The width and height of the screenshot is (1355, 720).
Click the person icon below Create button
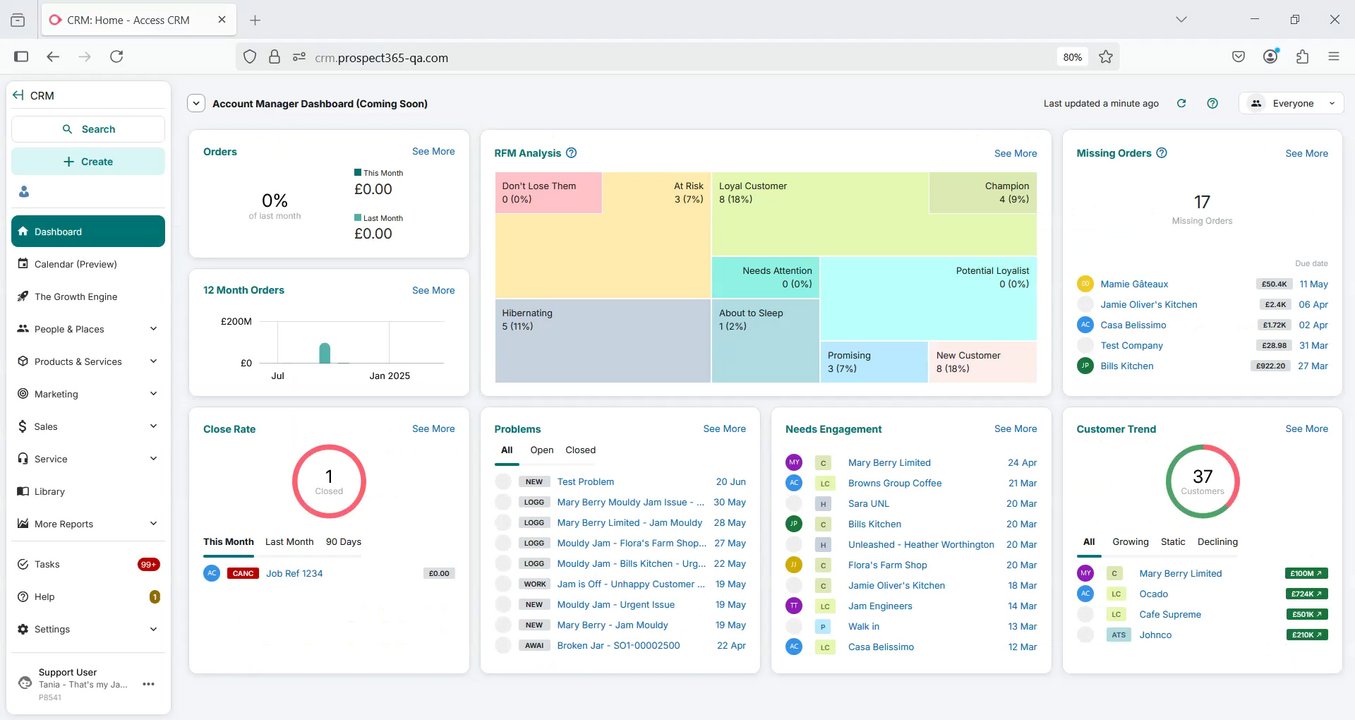pyautogui.click(x=24, y=191)
